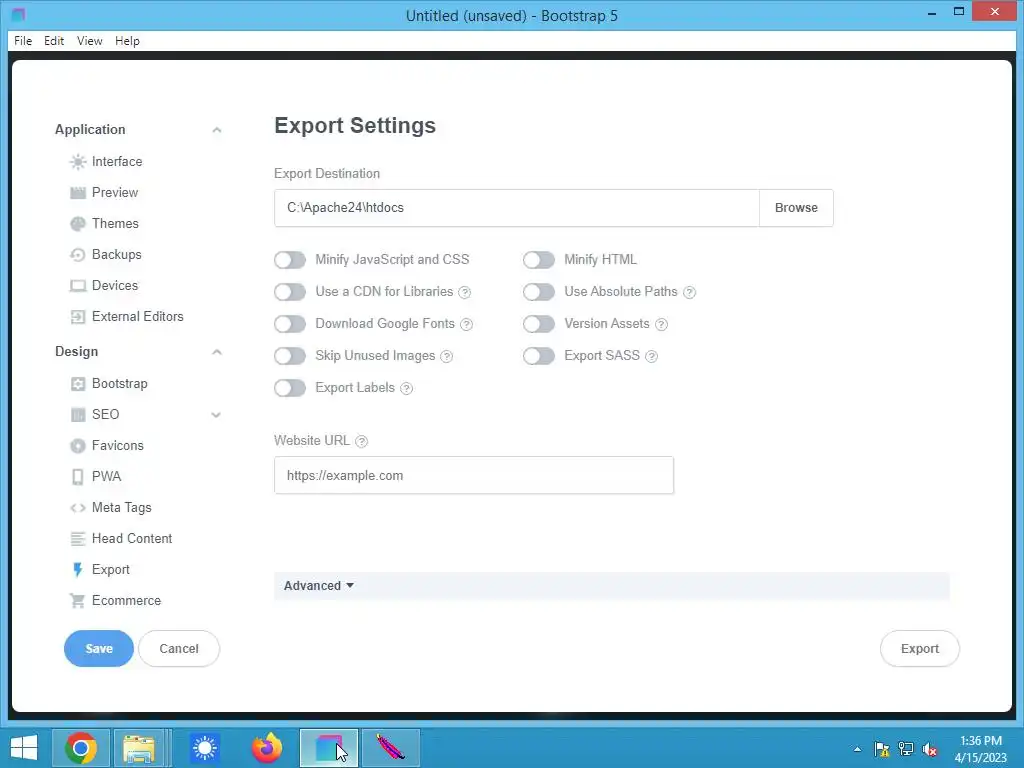Enable Skip Unused Images switch

pyautogui.click(x=290, y=356)
